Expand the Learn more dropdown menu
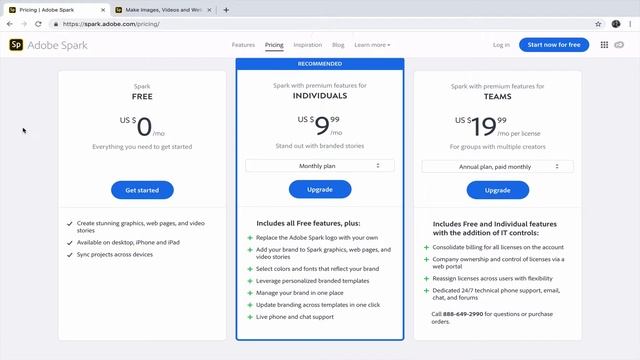The image size is (640, 360). click(372, 45)
